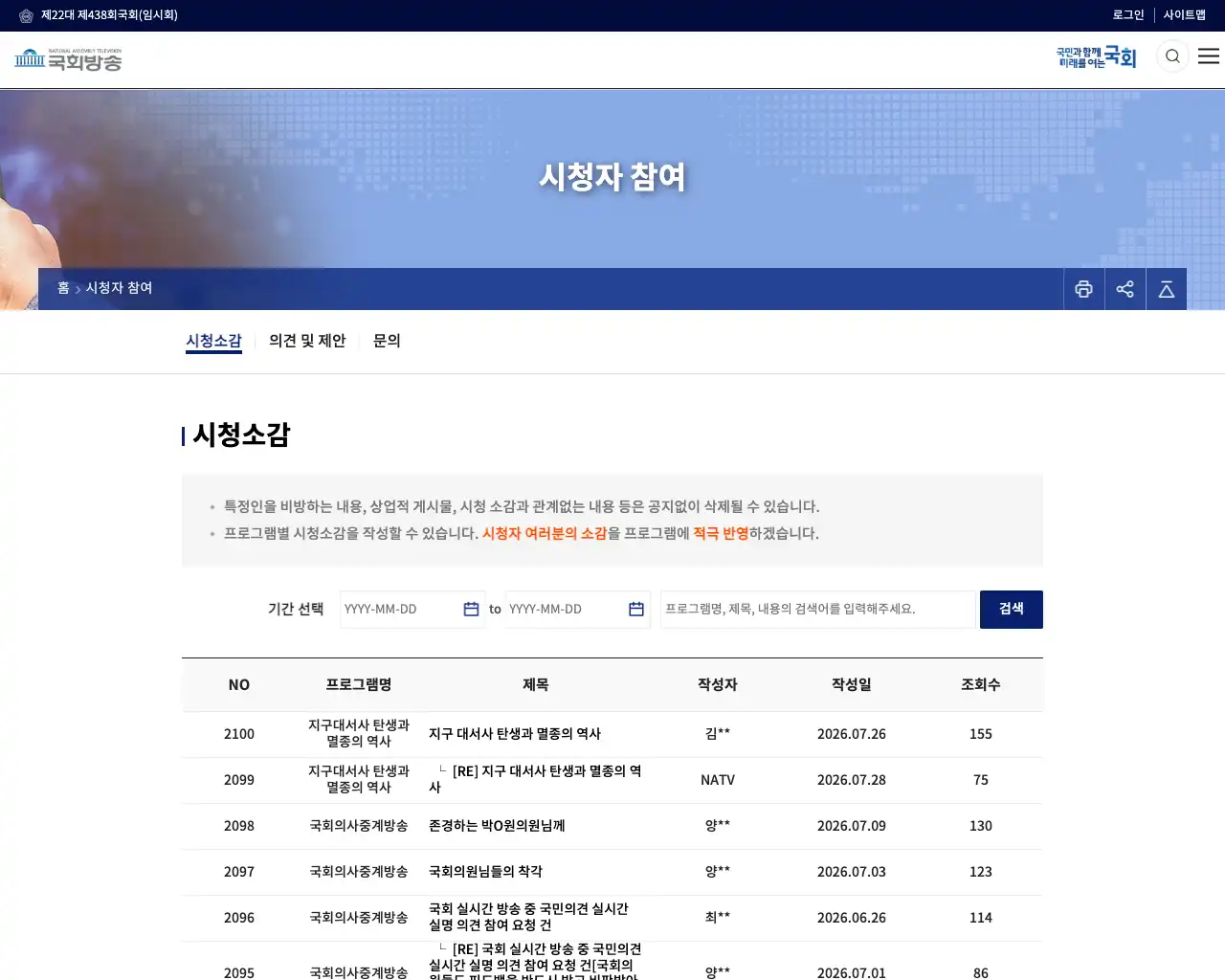The width and height of the screenshot is (1225, 980).
Task: Click view count 123
Action: click(981, 872)
